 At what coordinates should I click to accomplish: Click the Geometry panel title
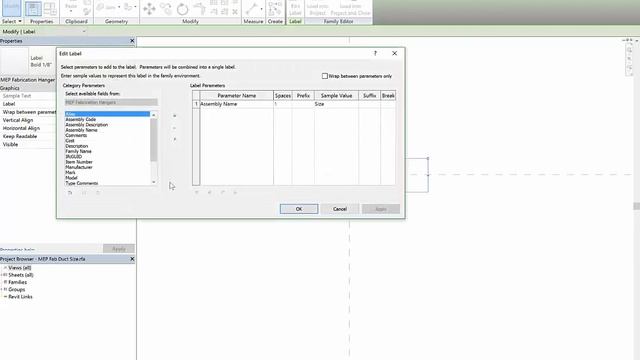[116, 21]
